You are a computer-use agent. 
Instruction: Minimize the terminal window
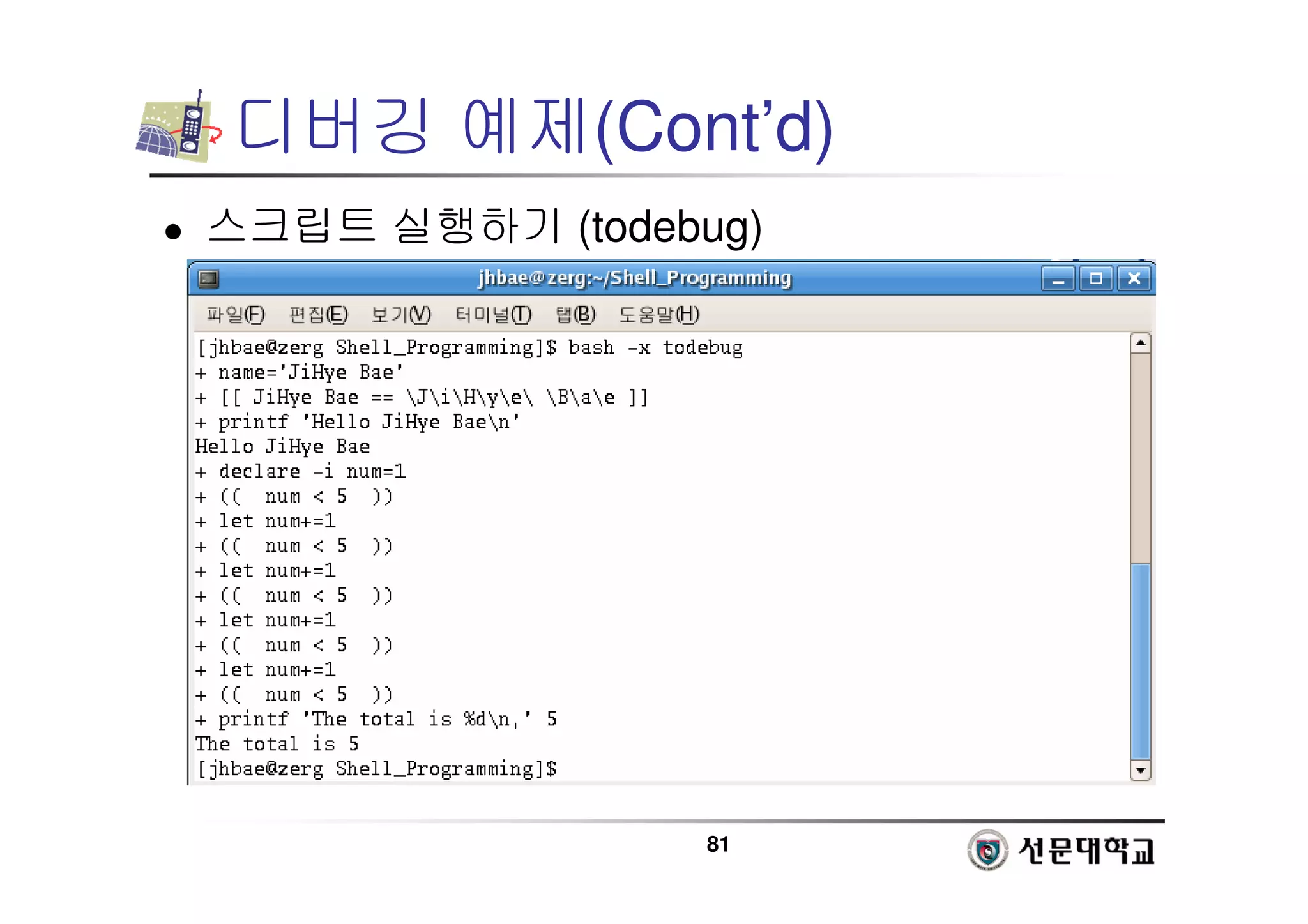pyautogui.click(x=1058, y=278)
